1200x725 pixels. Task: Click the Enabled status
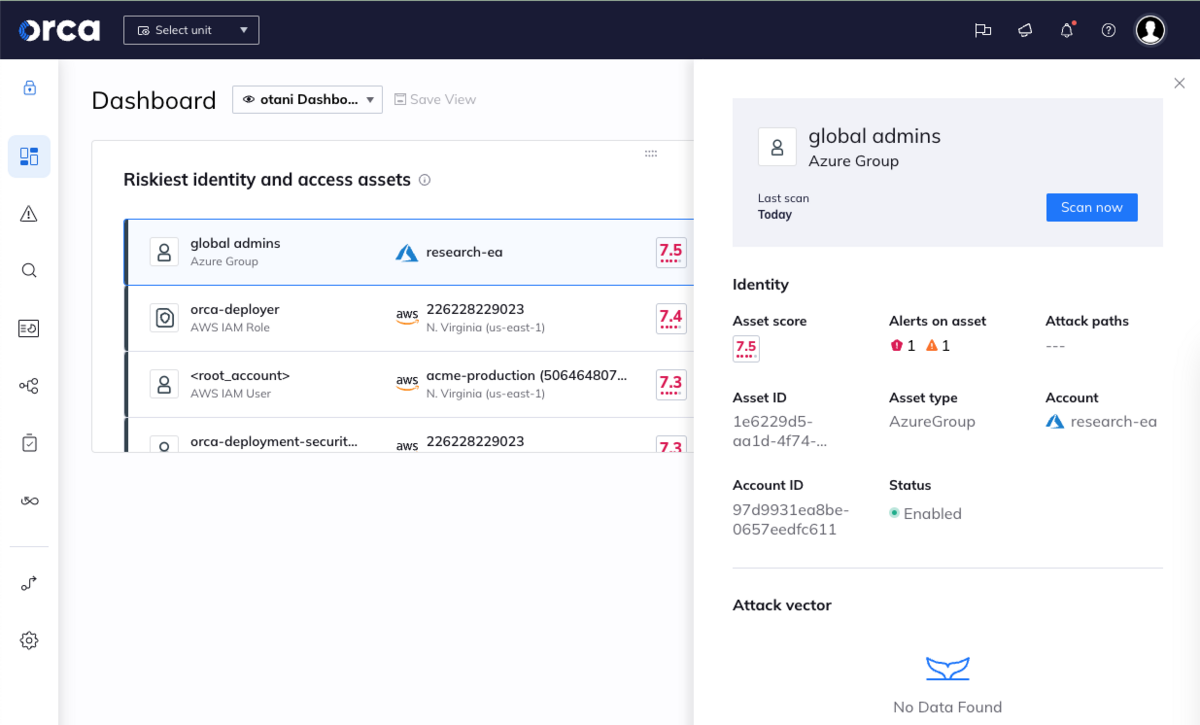925,513
